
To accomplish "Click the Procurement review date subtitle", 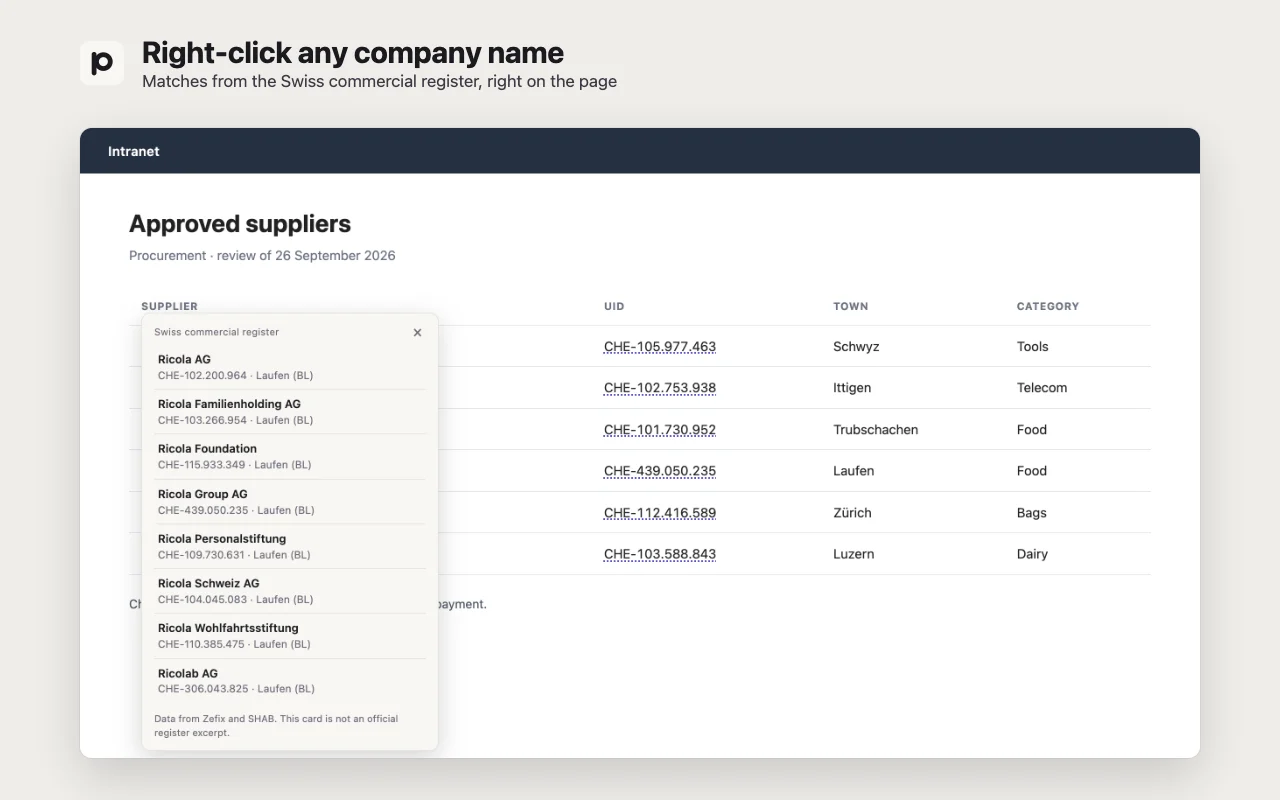I will point(262,256).
